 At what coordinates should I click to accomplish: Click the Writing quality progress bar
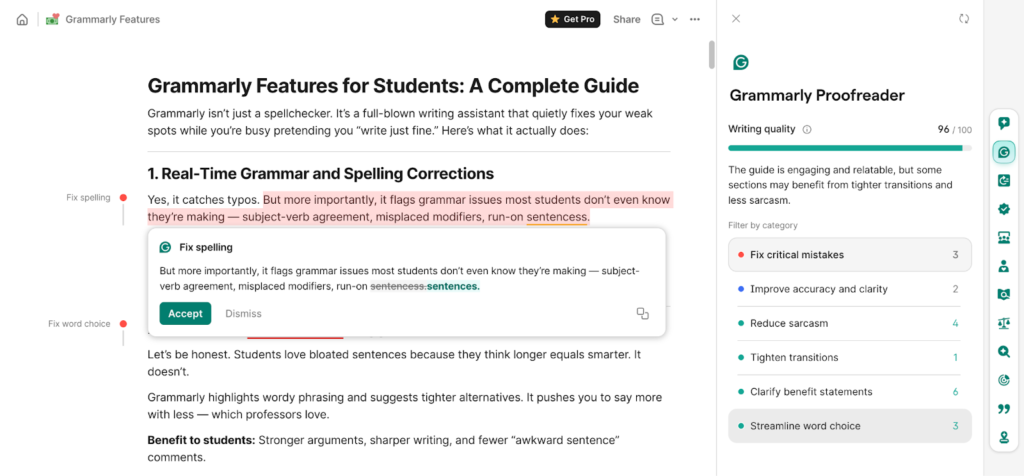pyautogui.click(x=850, y=148)
